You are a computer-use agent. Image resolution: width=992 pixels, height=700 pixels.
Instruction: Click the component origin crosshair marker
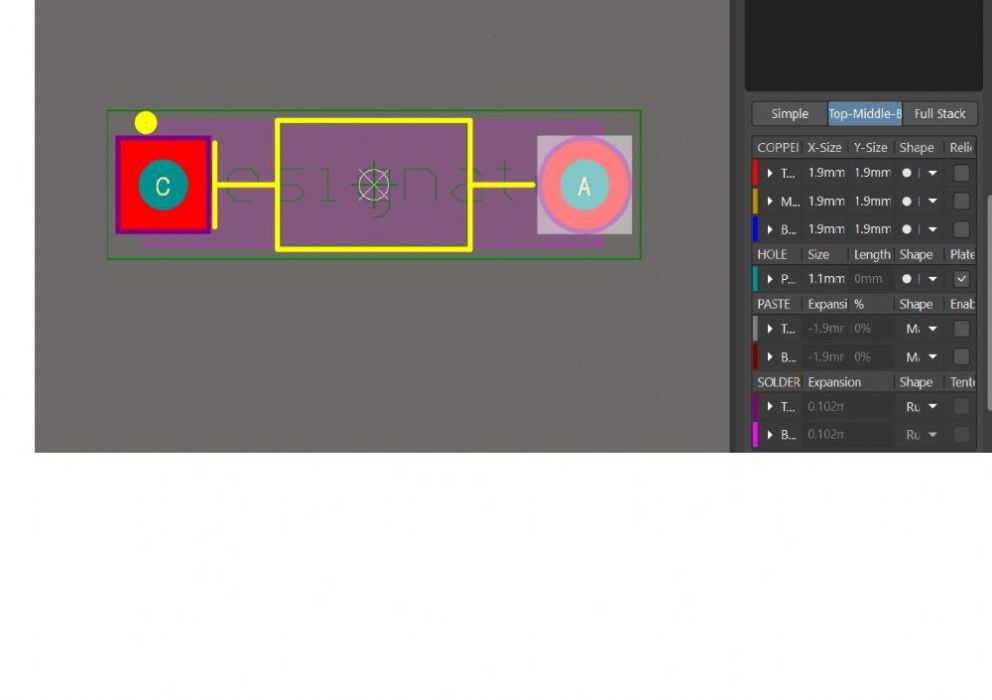(x=374, y=184)
